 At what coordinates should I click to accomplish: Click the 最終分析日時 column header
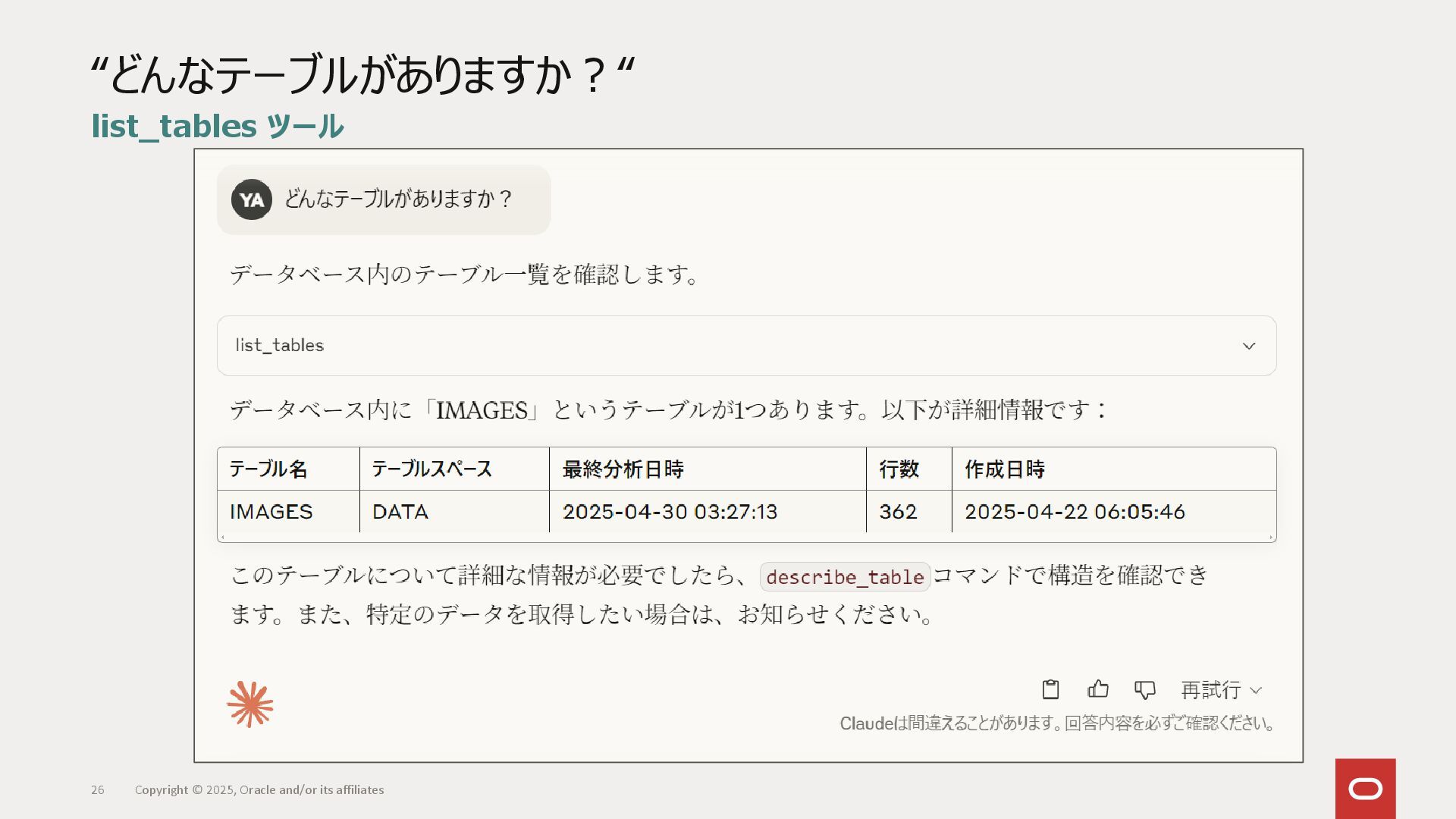[x=623, y=469]
